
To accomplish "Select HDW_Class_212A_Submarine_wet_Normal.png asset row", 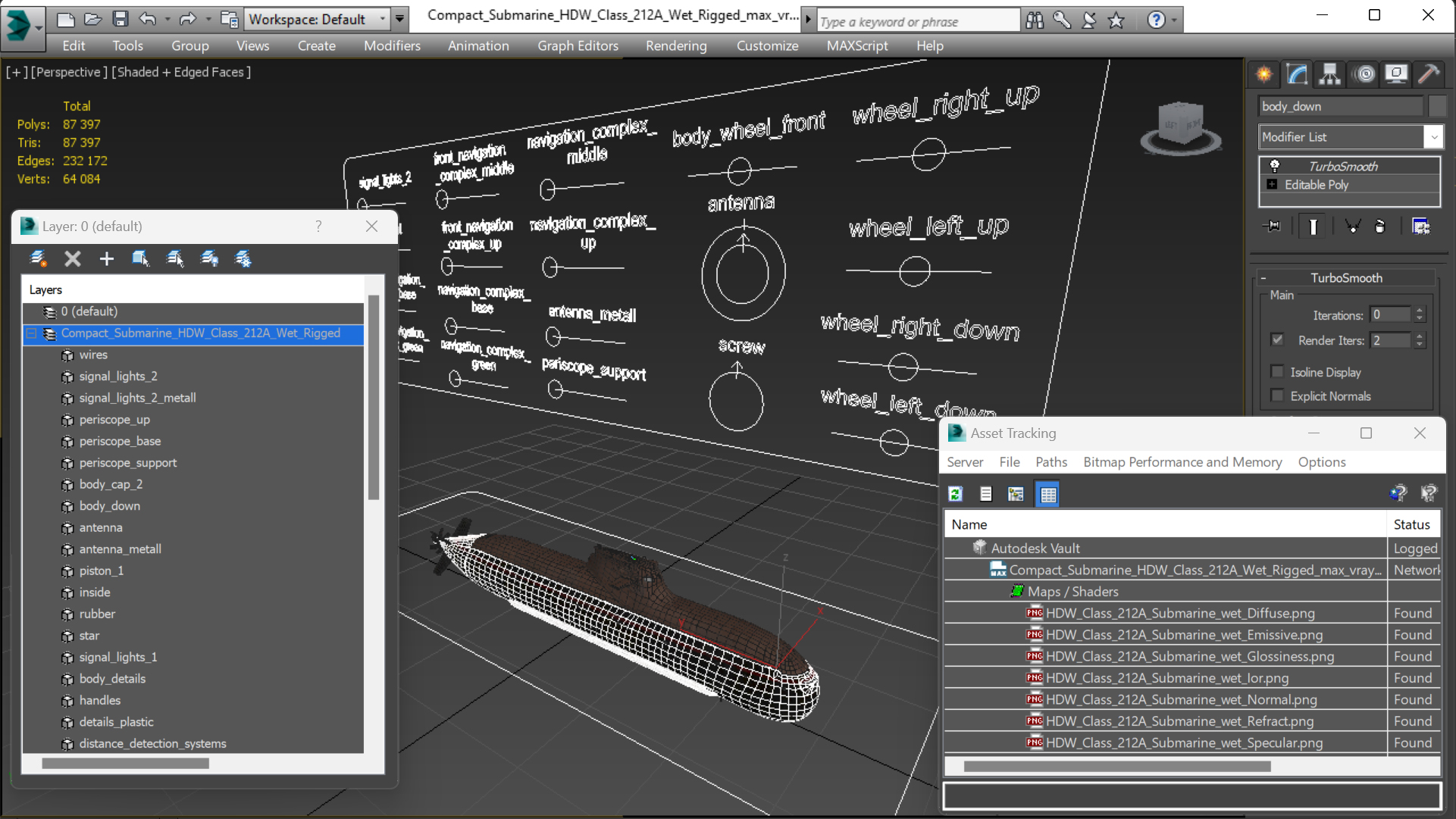I will coord(1181,699).
